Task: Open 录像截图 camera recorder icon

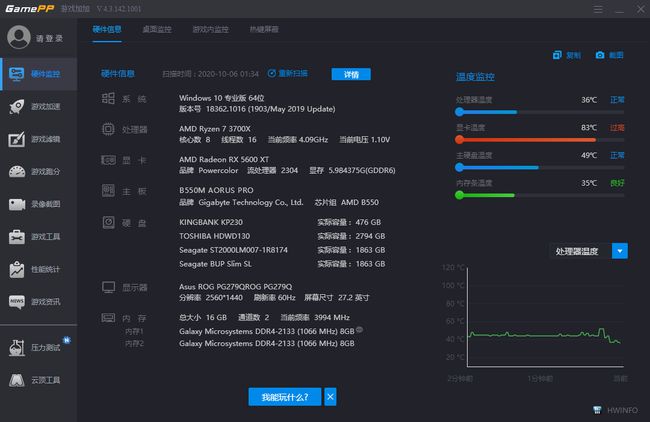Action: [x=17, y=204]
